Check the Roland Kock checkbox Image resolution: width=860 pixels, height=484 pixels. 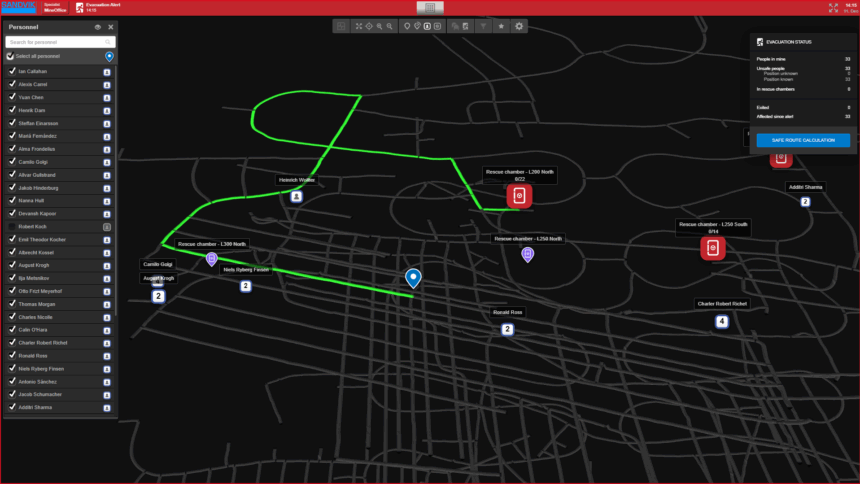pos(12,227)
